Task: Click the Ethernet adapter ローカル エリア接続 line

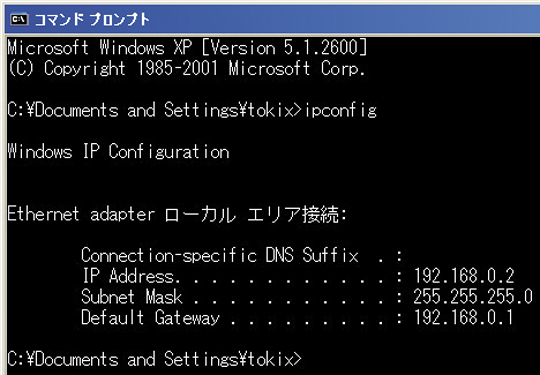Action: 177,214
